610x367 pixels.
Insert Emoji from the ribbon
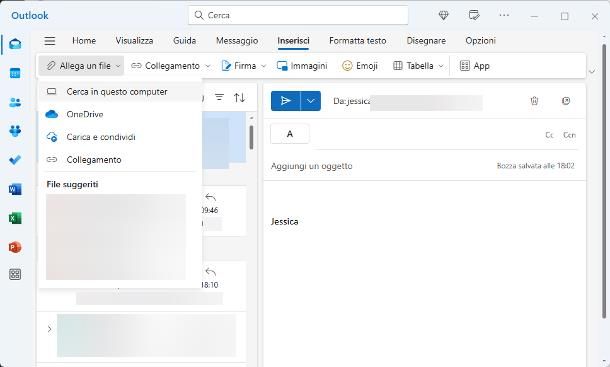click(x=360, y=66)
